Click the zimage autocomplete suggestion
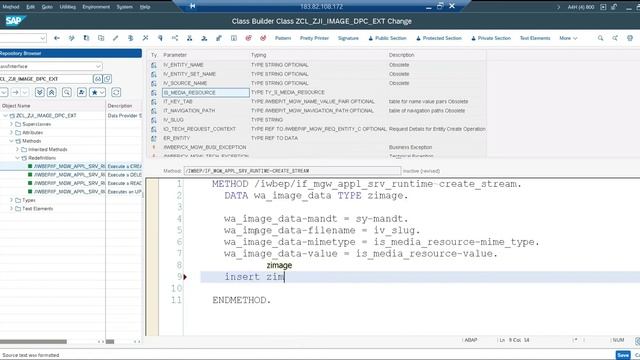This screenshot has height=360, width=640. click(x=279, y=265)
